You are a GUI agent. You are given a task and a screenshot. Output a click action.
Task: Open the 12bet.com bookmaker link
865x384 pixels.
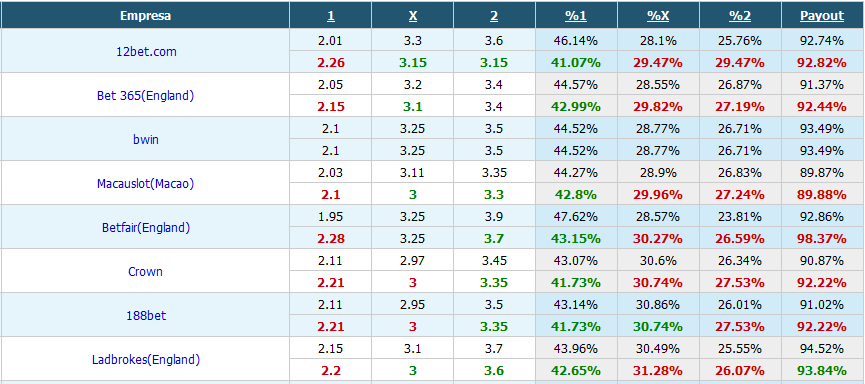click(145, 51)
